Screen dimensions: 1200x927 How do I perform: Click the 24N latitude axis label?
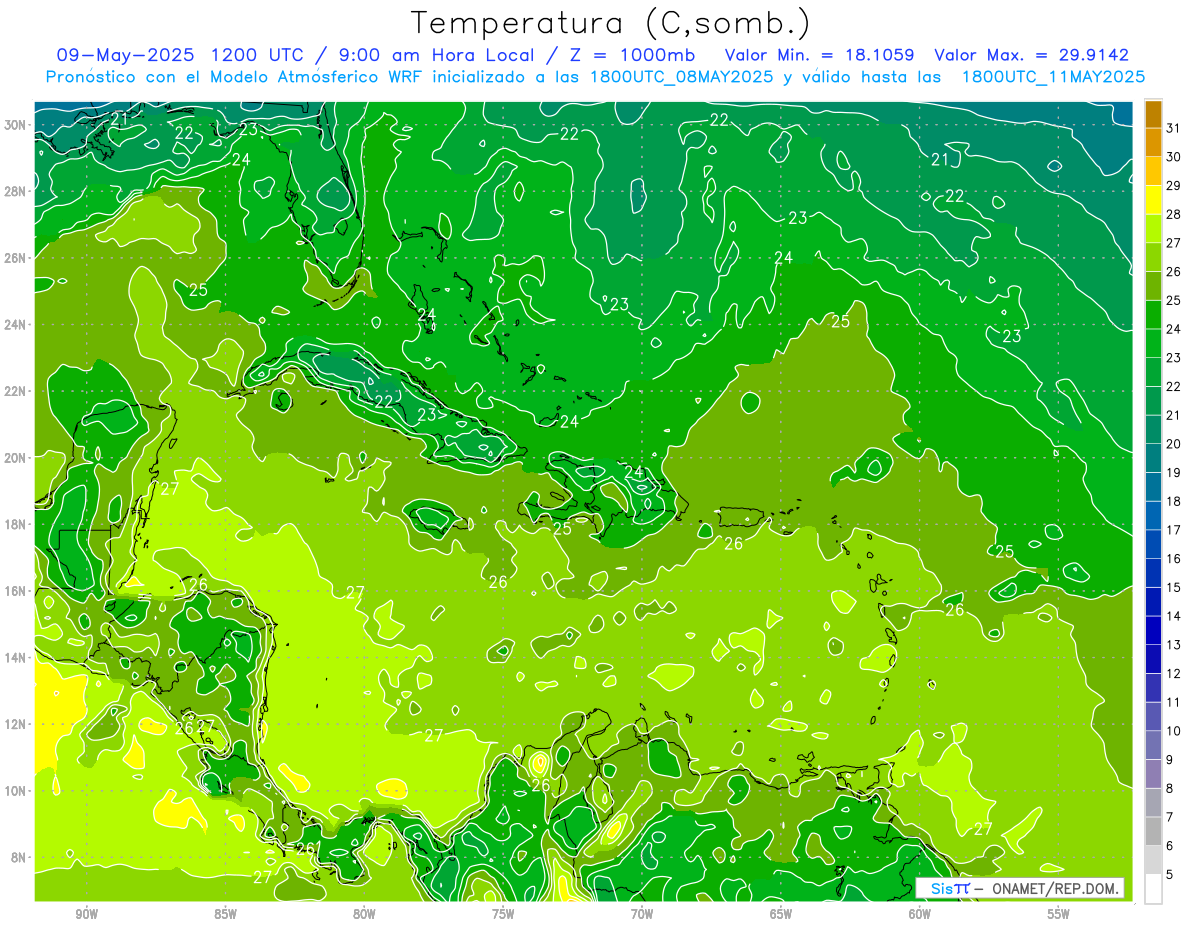click(16, 325)
